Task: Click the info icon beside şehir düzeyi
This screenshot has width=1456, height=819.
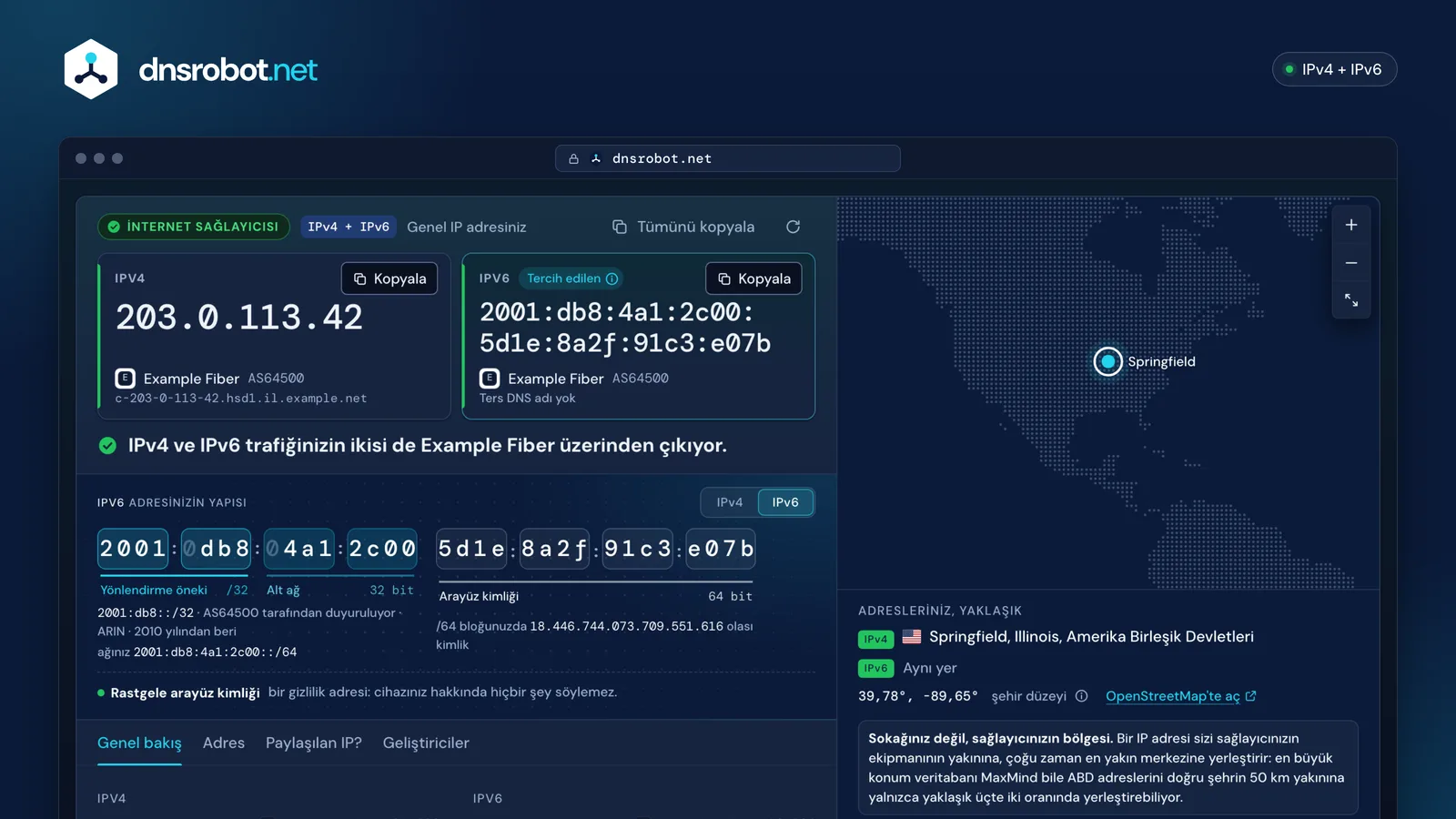Action: (1081, 696)
